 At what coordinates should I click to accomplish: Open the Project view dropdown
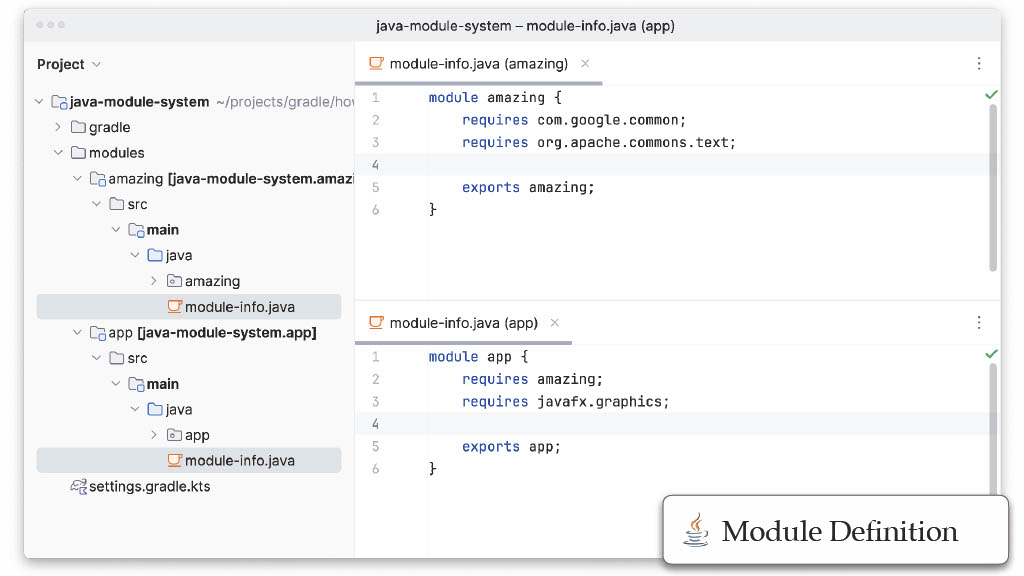[x=69, y=64]
